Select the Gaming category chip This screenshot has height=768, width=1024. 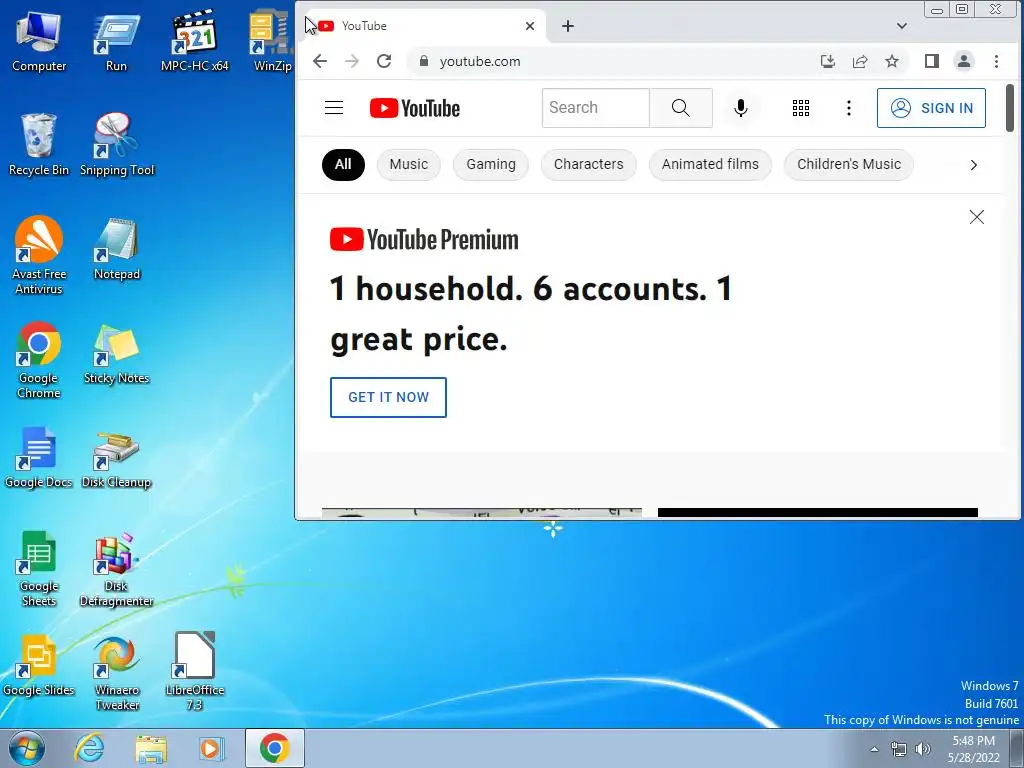point(490,165)
